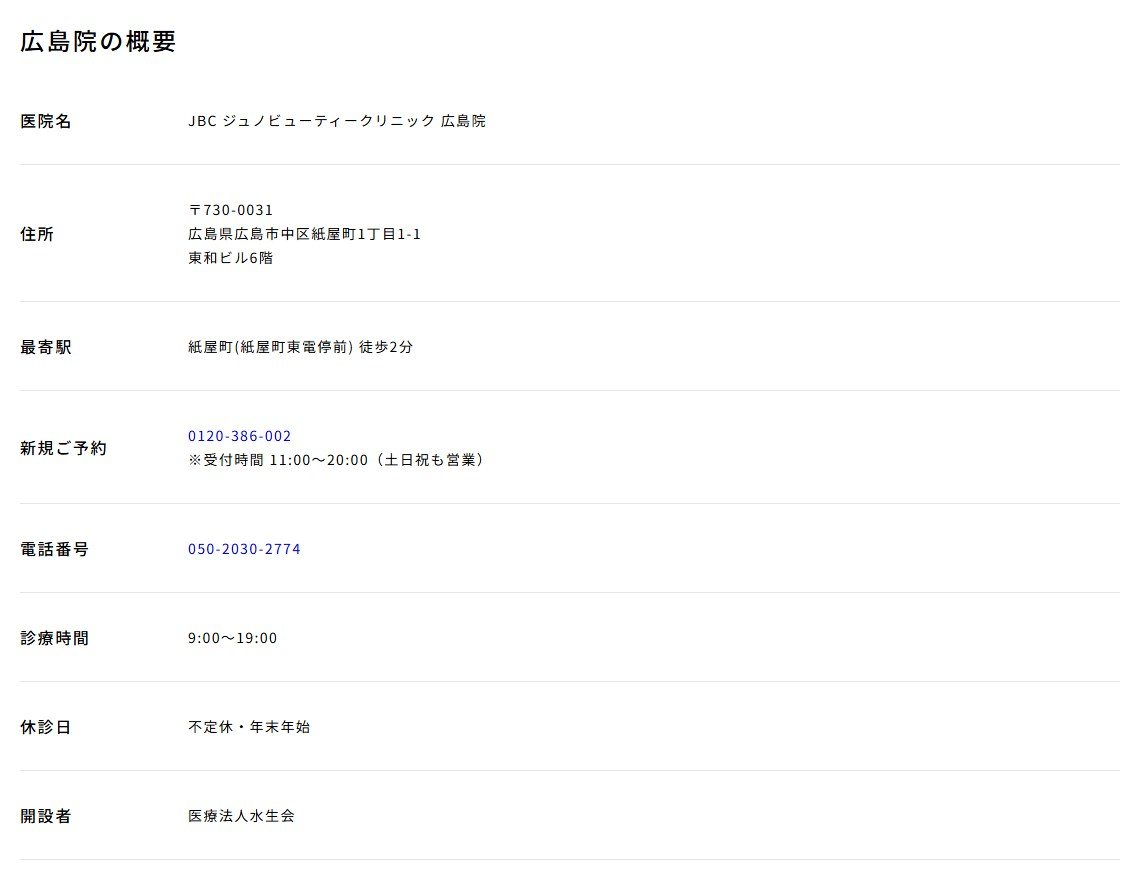
Task: Click the 休診日 row label
Action: (46, 727)
